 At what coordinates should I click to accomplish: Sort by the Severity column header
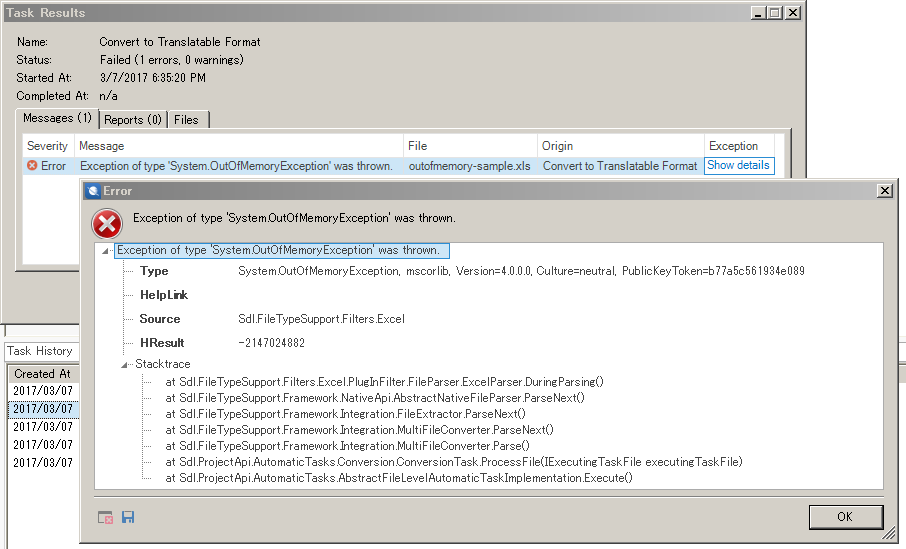[x=49, y=146]
